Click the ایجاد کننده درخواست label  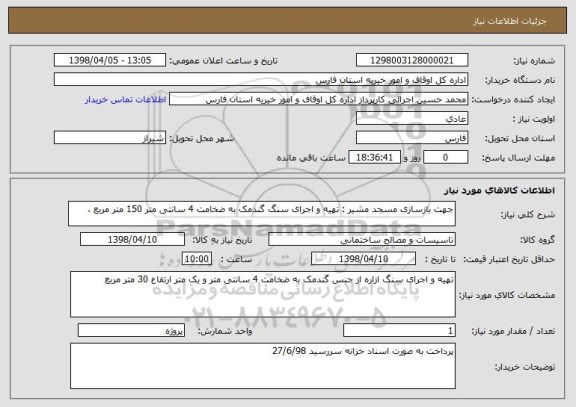coord(513,100)
